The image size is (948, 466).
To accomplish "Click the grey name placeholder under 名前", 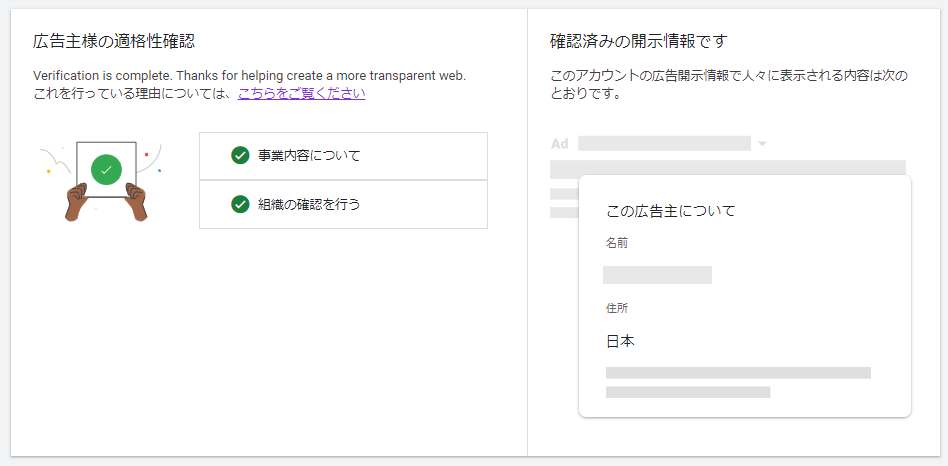I will 657,274.
